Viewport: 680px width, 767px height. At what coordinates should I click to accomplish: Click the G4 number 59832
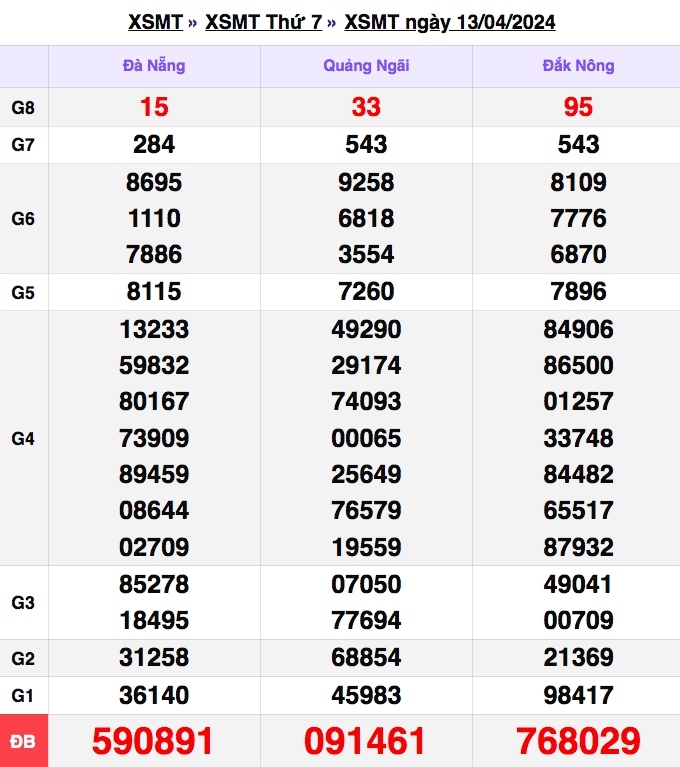point(154,365)
